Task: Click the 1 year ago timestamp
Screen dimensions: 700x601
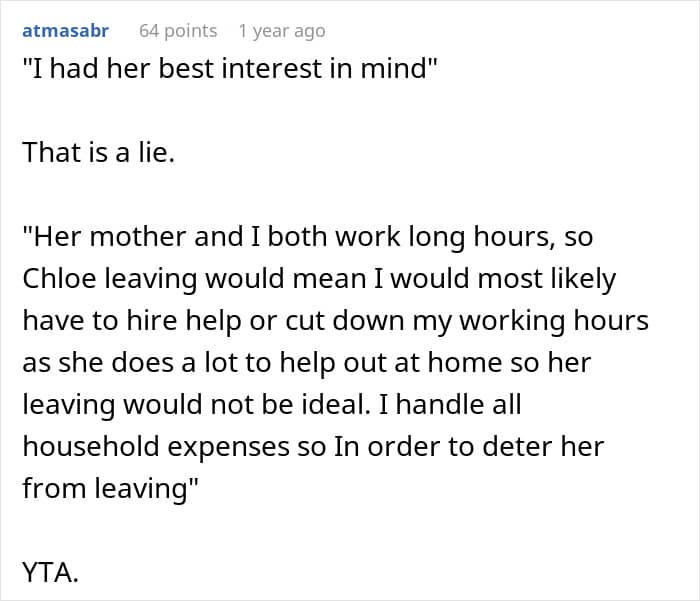Action: pos(281,31)
